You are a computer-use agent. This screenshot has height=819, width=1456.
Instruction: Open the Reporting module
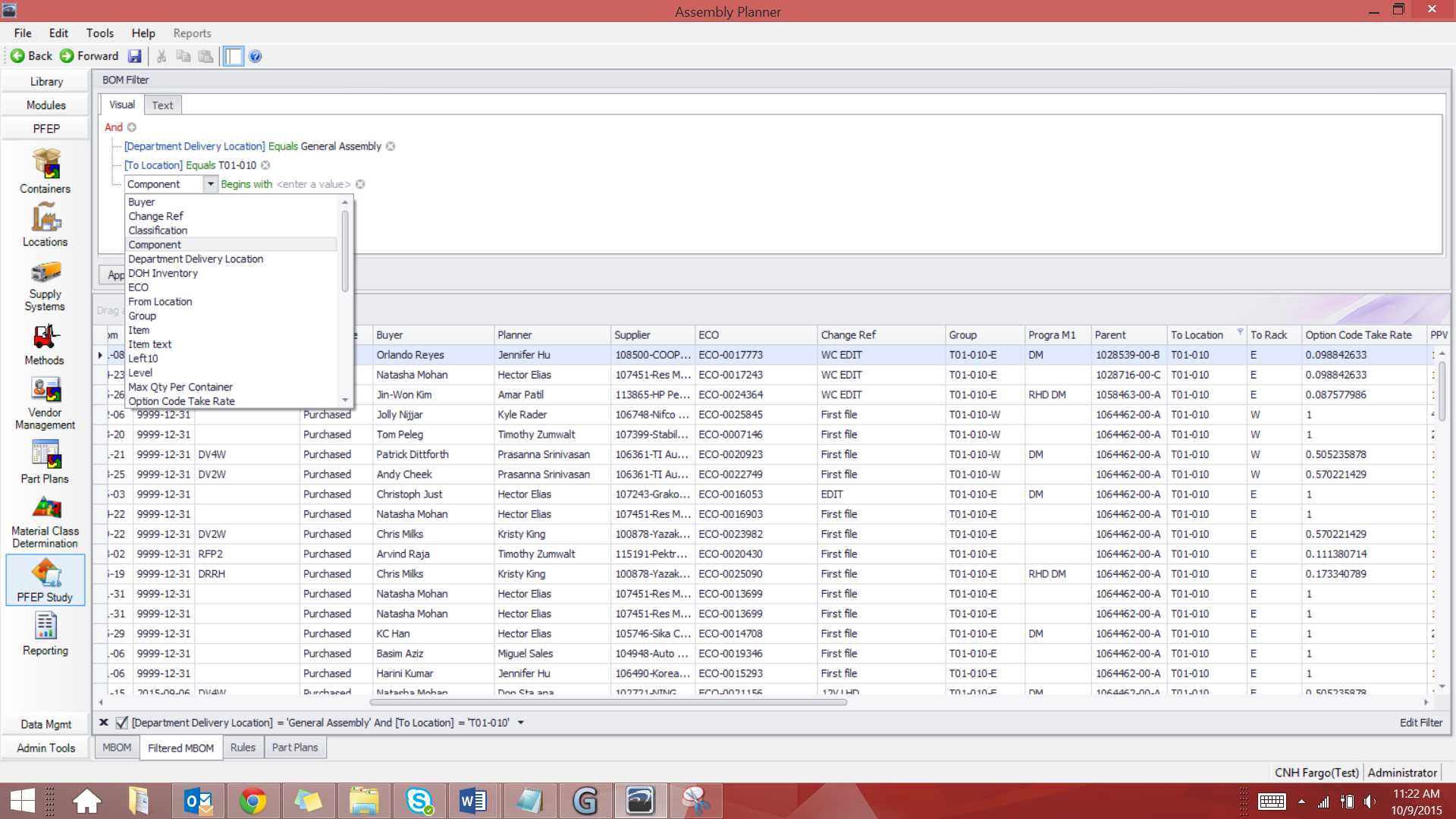[45, 634]
